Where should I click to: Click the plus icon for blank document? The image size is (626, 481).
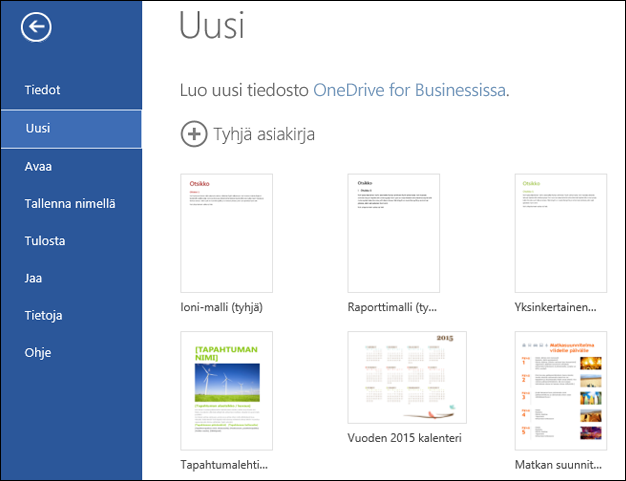[194, 134]
